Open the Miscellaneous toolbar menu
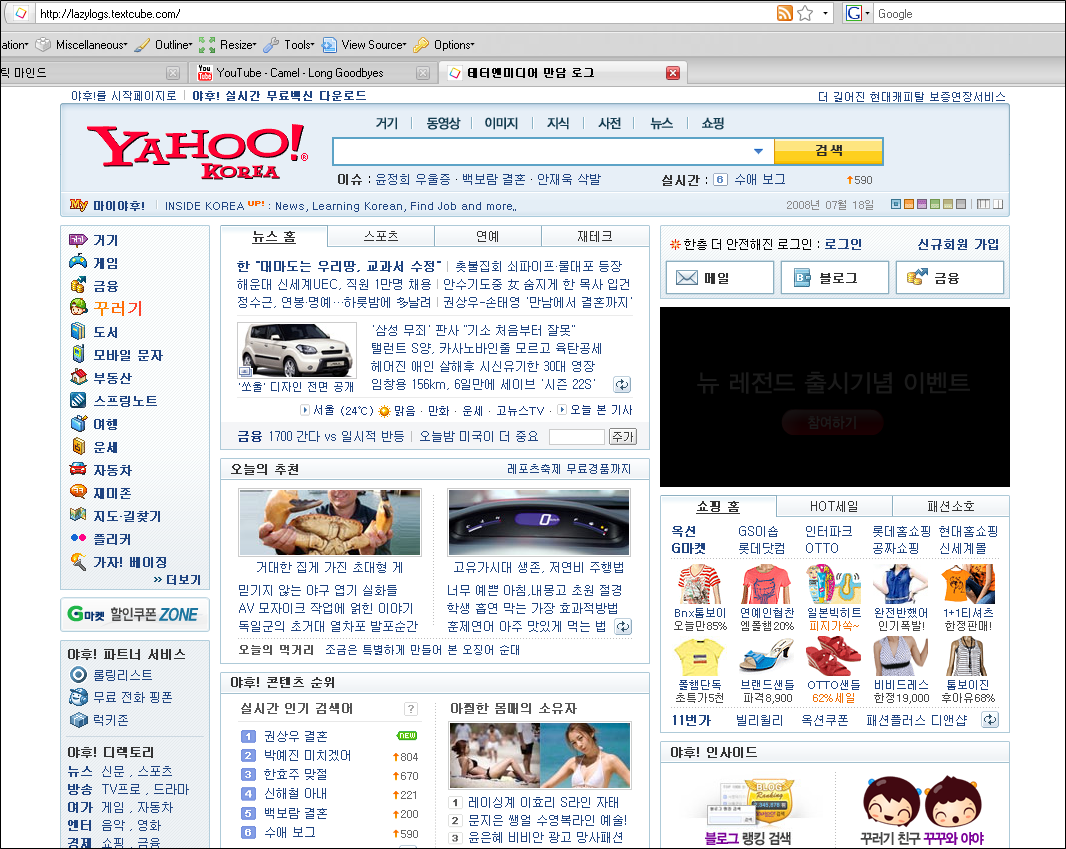Image resolution: width=1066 pixels, height=849 pixels. [82, 45]
